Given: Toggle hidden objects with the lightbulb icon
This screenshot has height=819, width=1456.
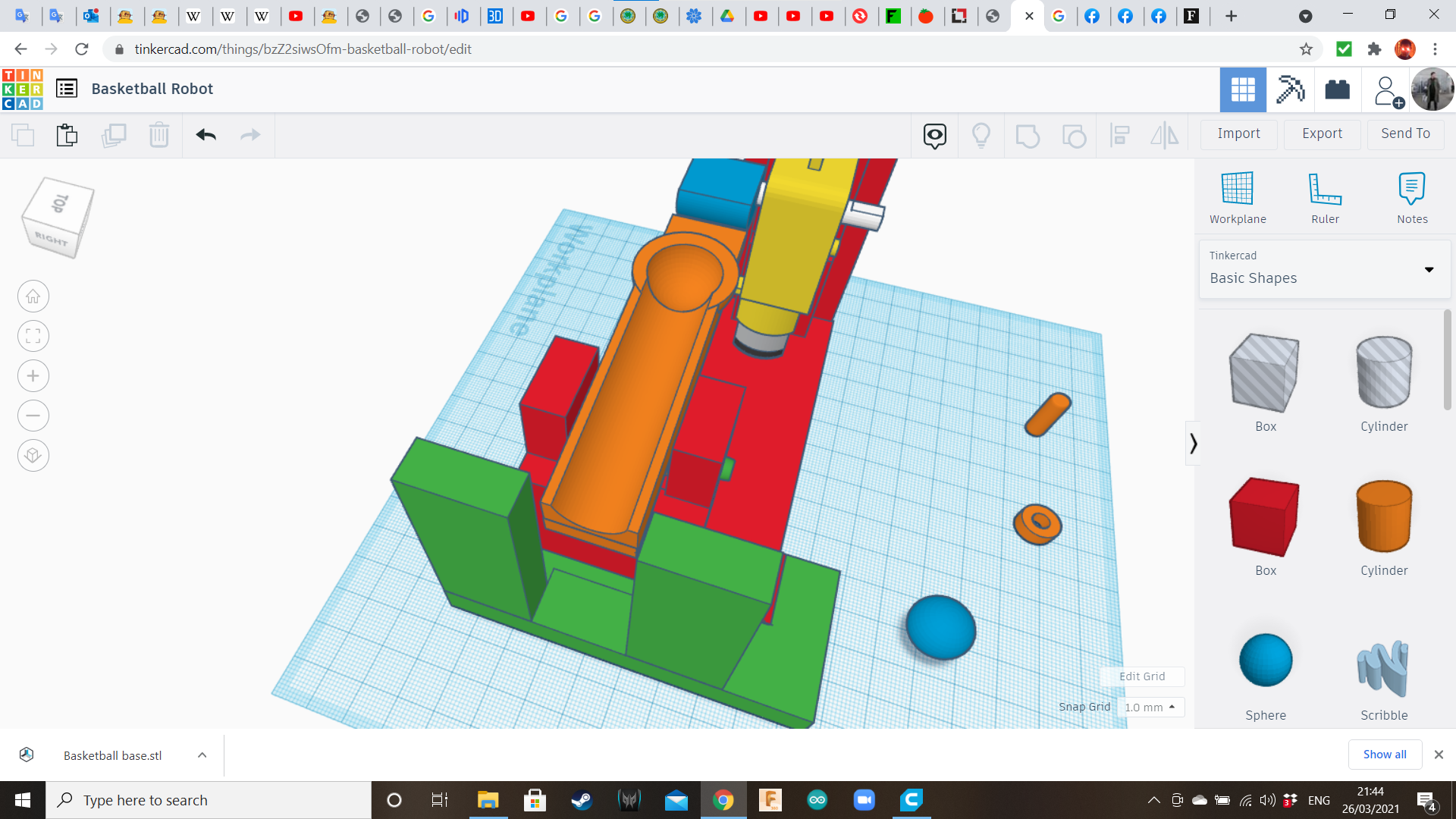Looking at the screenshot, I should click(x=981, y=135).
